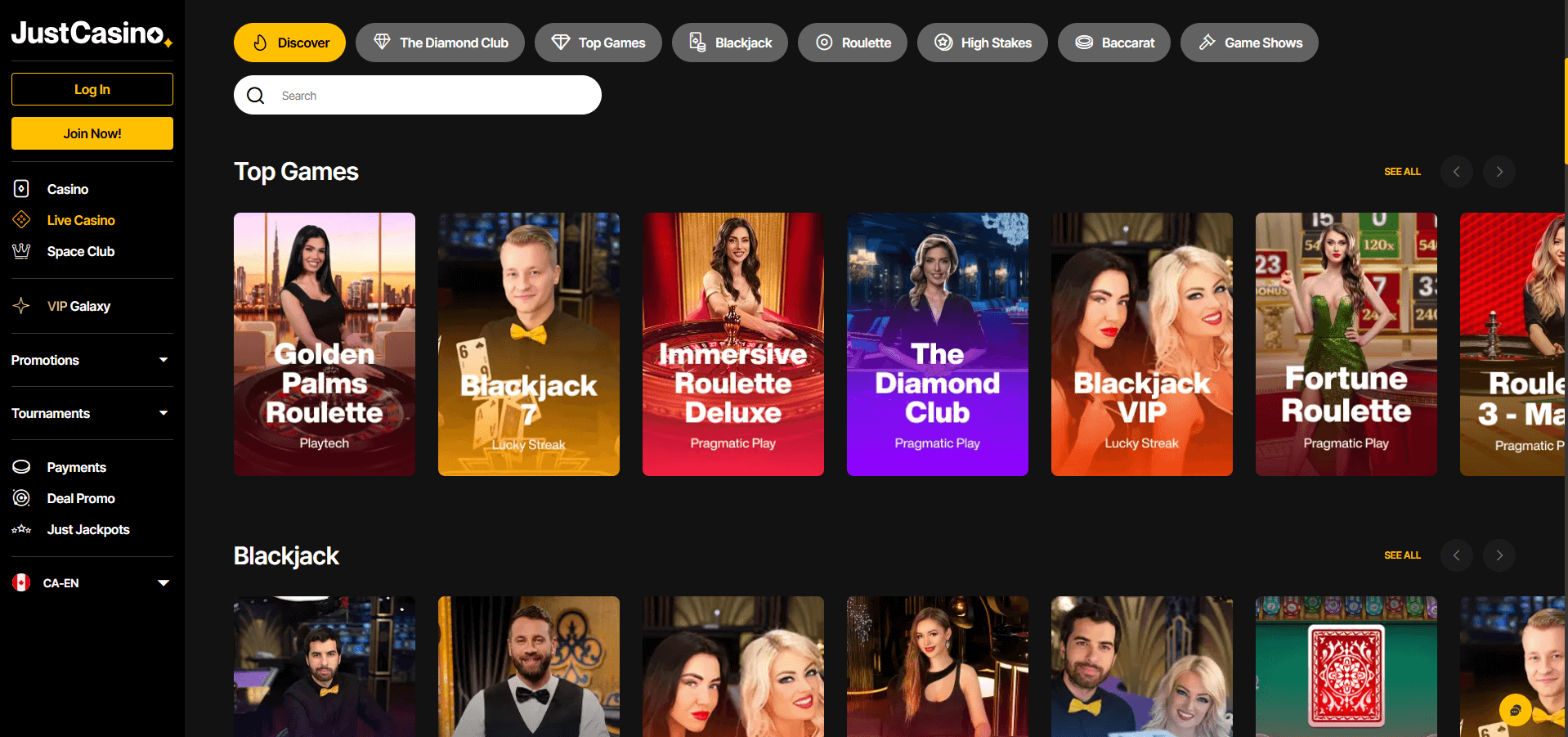Click the search magnifier icon
Image resolution: width=1568 pixels, height=737 pixels.
[x=255, y=95]
